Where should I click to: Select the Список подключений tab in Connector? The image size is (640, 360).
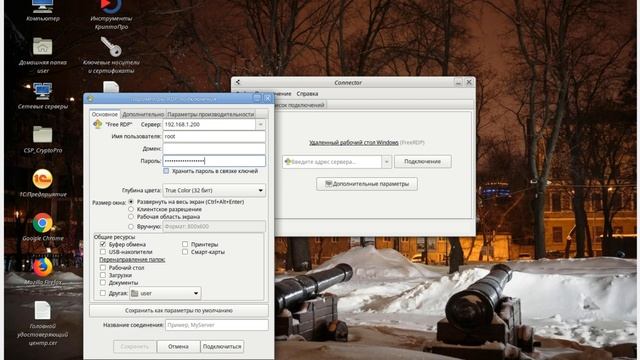[300, 105]
